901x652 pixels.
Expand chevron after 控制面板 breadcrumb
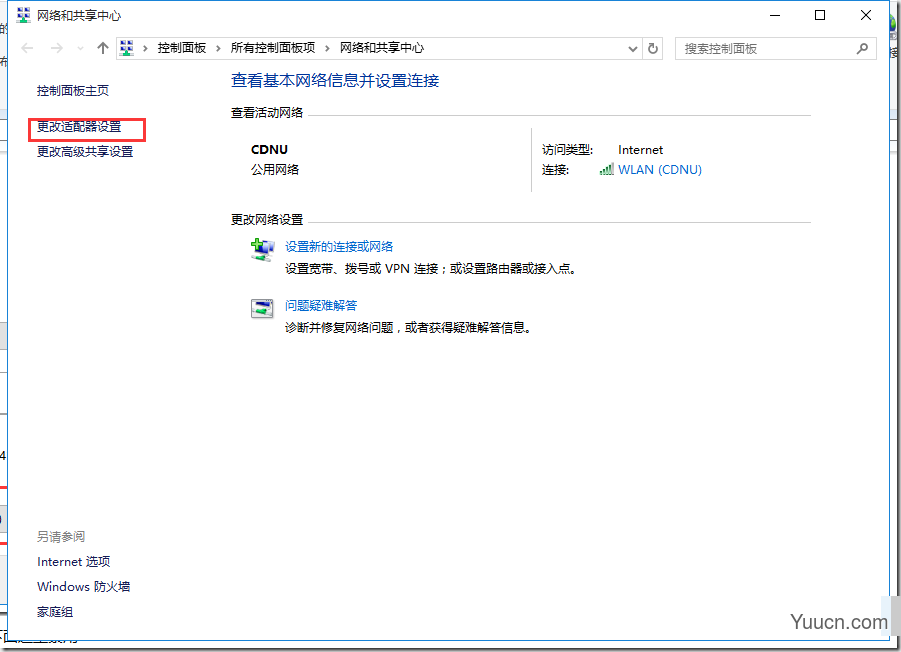coord(218,49)
